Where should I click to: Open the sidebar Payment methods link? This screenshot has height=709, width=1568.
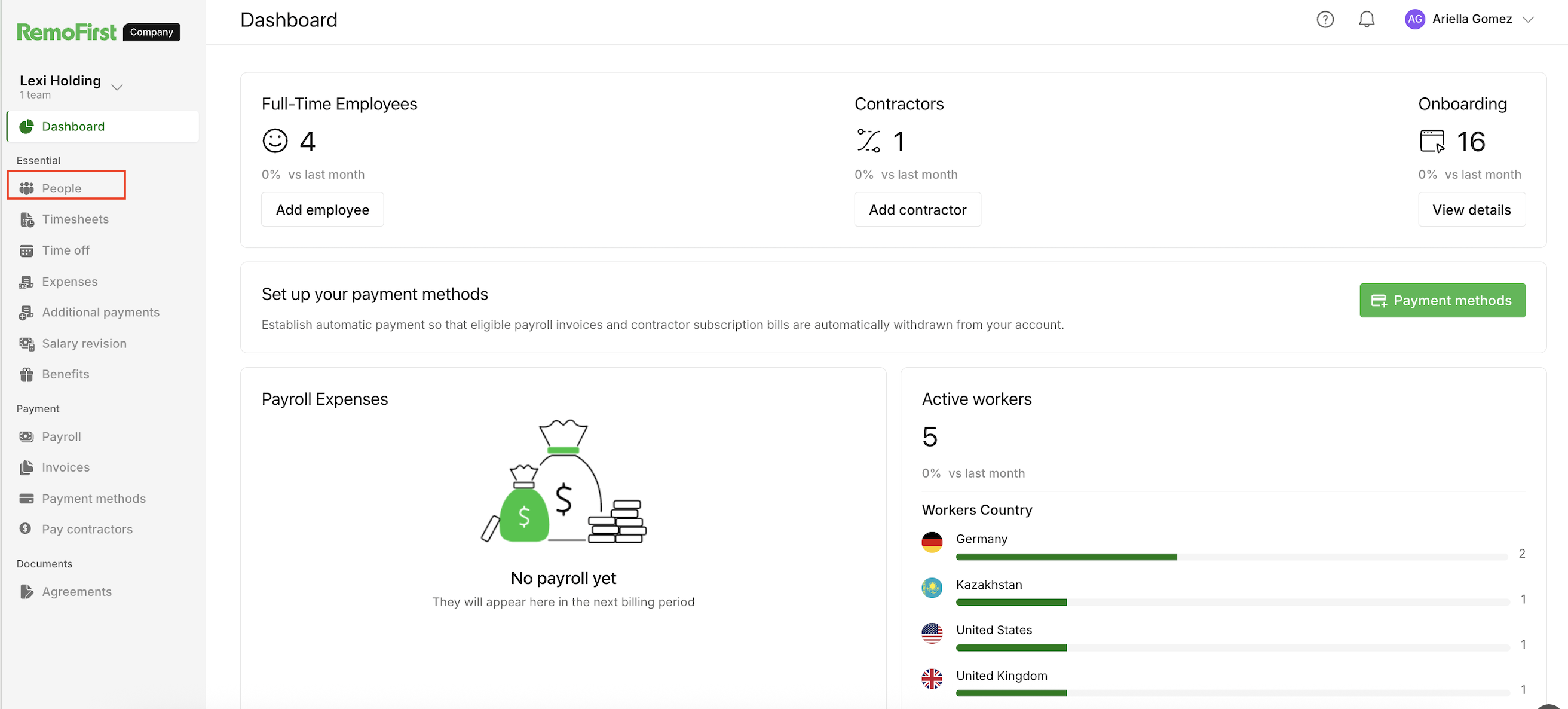pyautogui.click(x=94, y=498)
